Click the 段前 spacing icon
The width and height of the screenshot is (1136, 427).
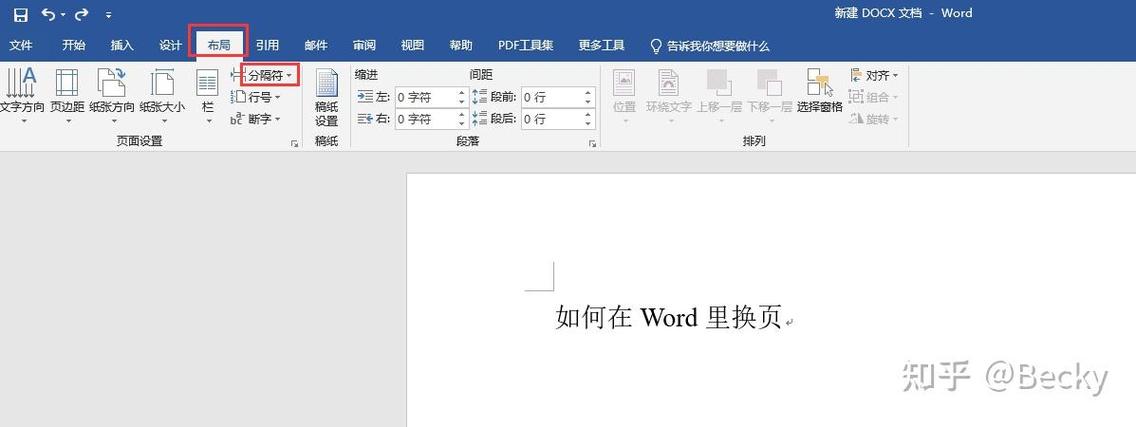pos(480,97)
